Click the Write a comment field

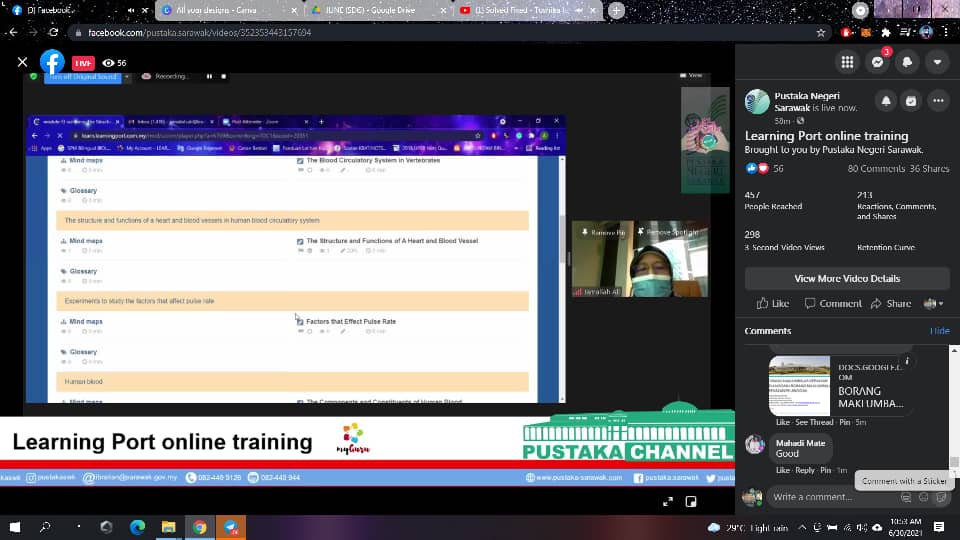[x=833, y=497]
